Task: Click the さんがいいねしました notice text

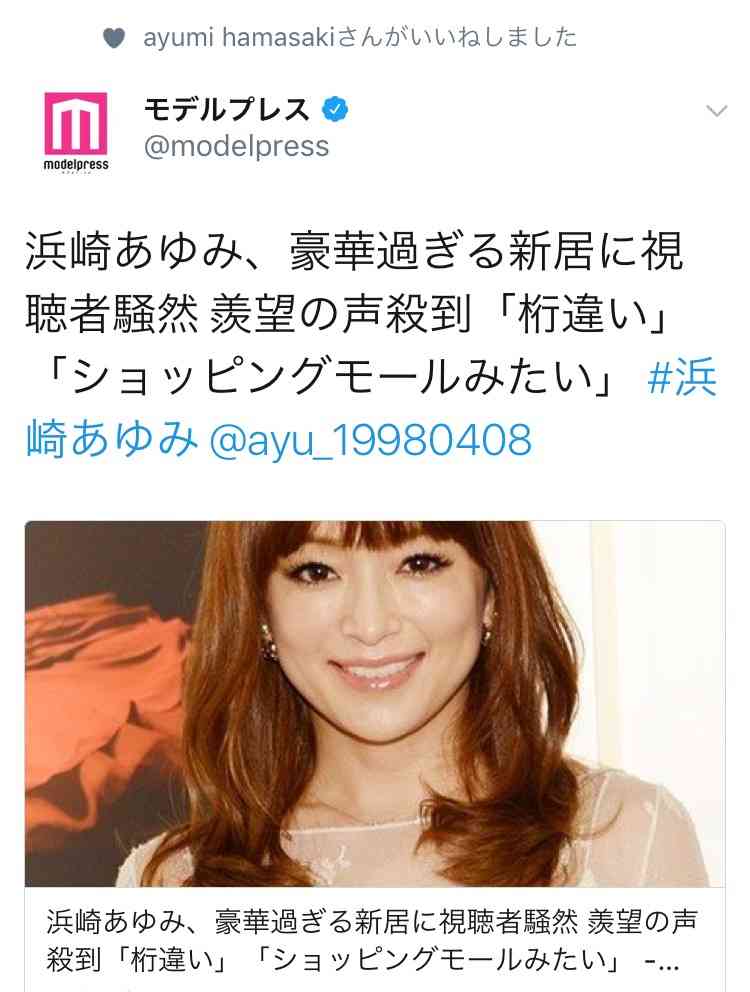Action: 455,38
